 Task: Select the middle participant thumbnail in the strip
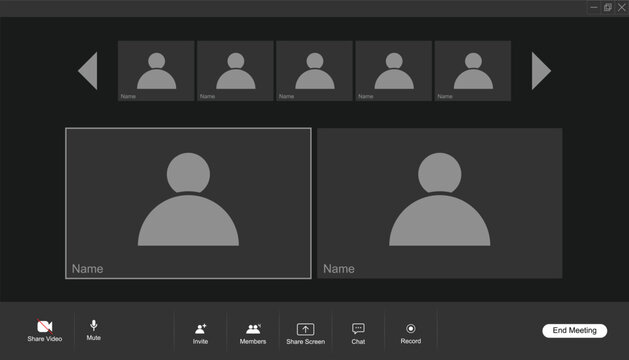[314, 71]
